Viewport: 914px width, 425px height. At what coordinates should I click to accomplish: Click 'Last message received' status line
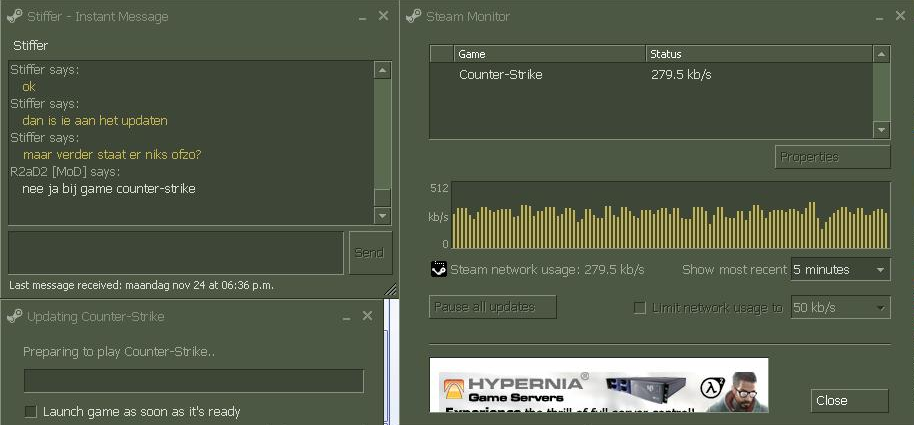point(142,286)
